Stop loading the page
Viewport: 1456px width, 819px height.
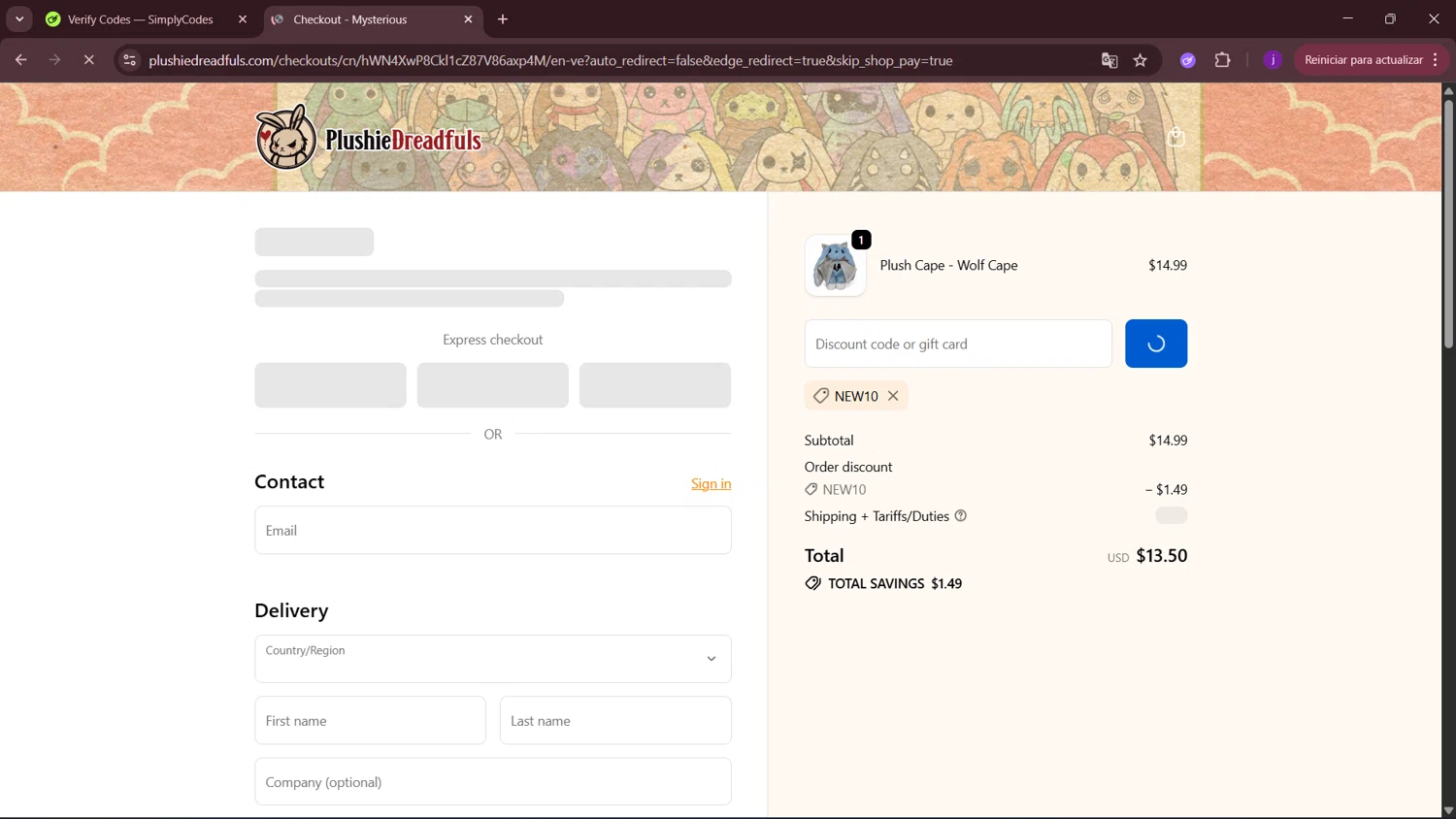[x=88, y=60]
